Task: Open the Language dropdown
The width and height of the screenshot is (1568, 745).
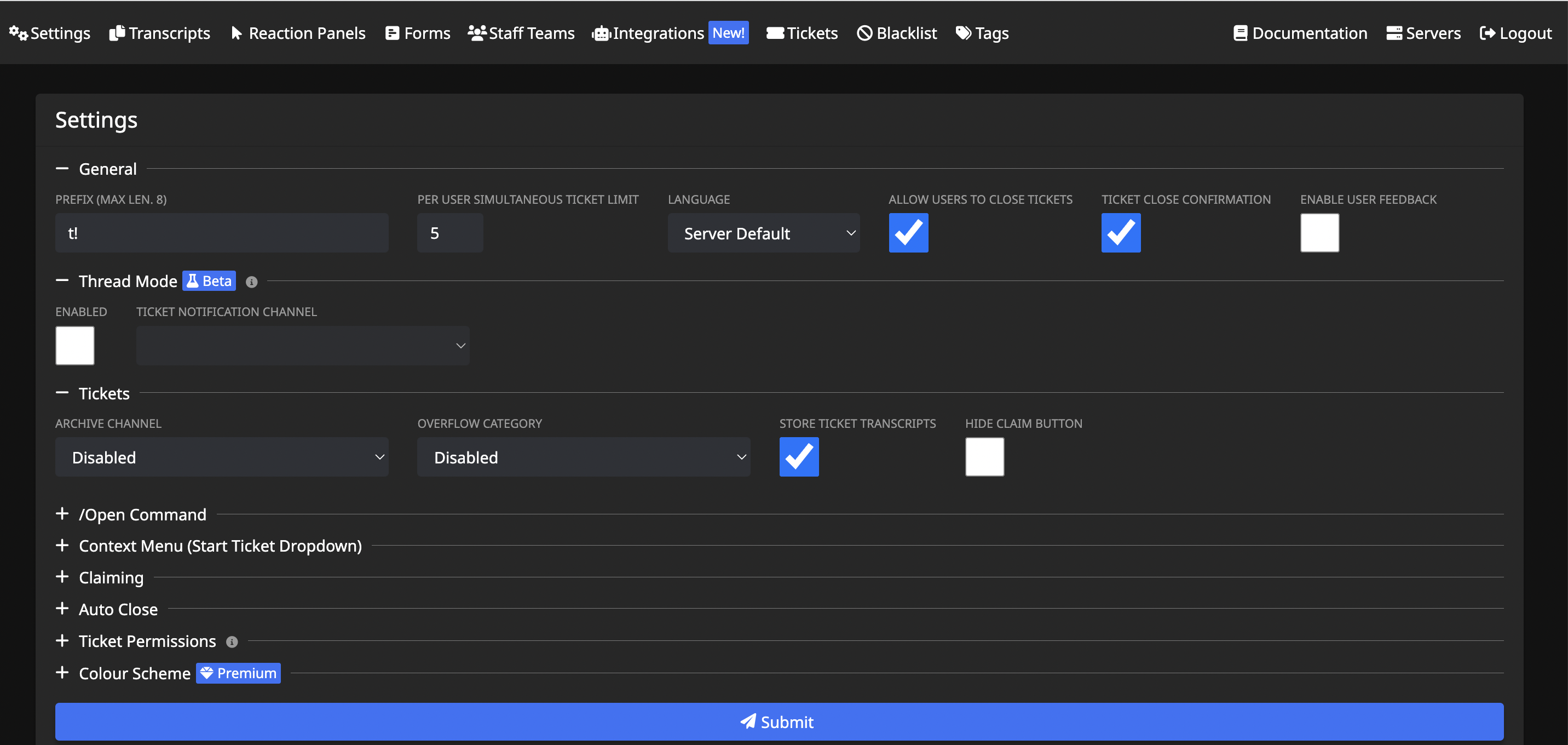Action: pyautogui.click(x=763, y=233)
